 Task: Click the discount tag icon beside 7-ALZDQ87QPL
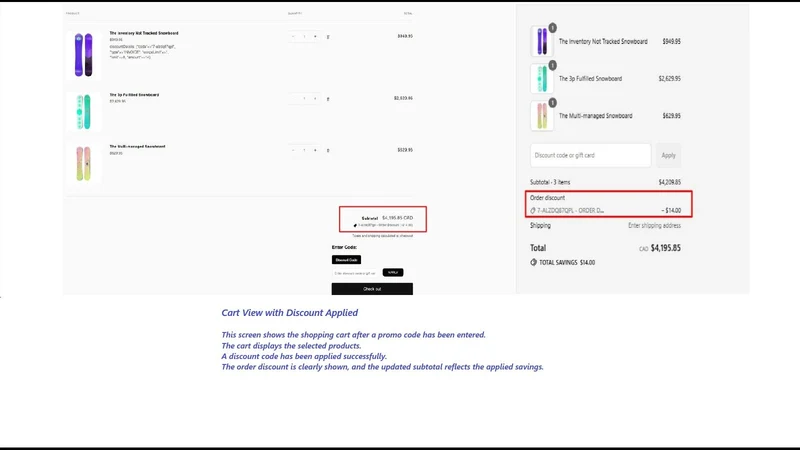(533, 210)
